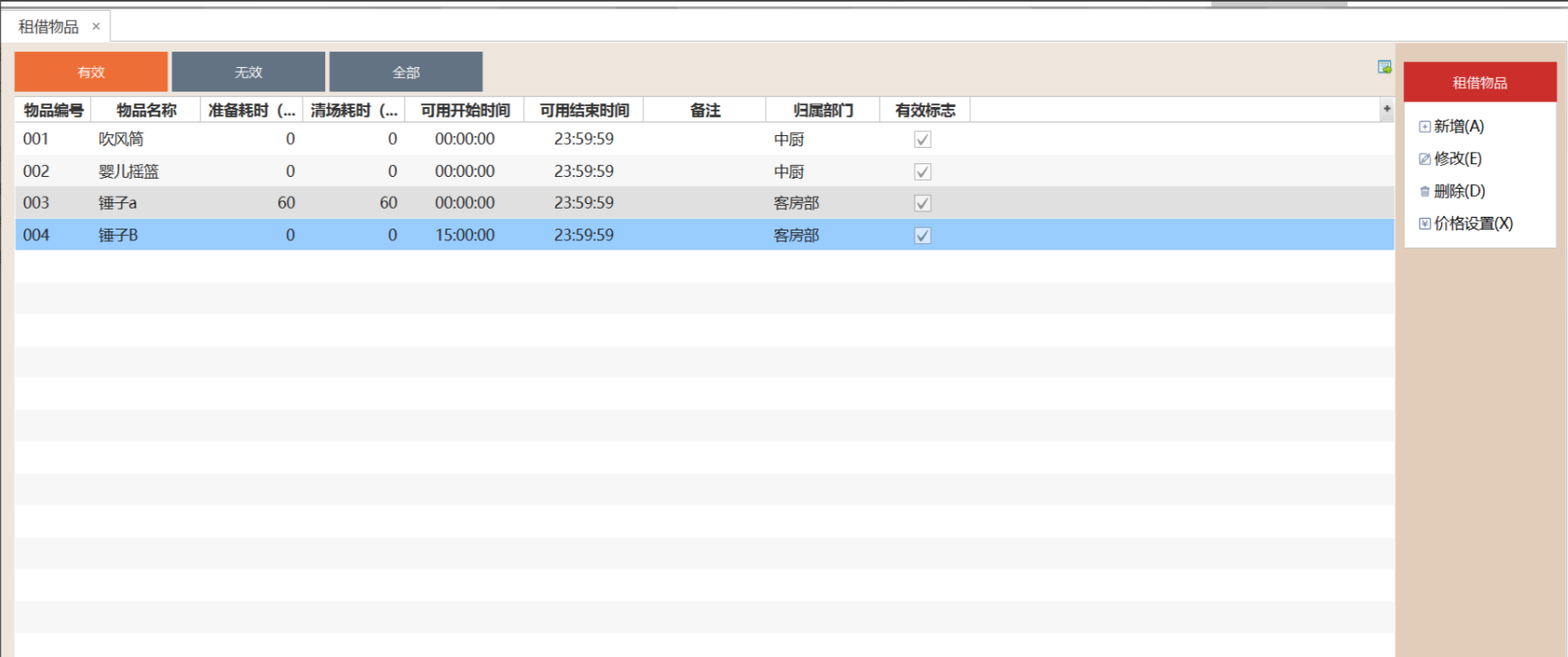Image resolution: width=1568 pixels, height=657 pixels.
Task: Uncheck the 有效标志 checkbox for 锤子B
Action: point(922,236)
